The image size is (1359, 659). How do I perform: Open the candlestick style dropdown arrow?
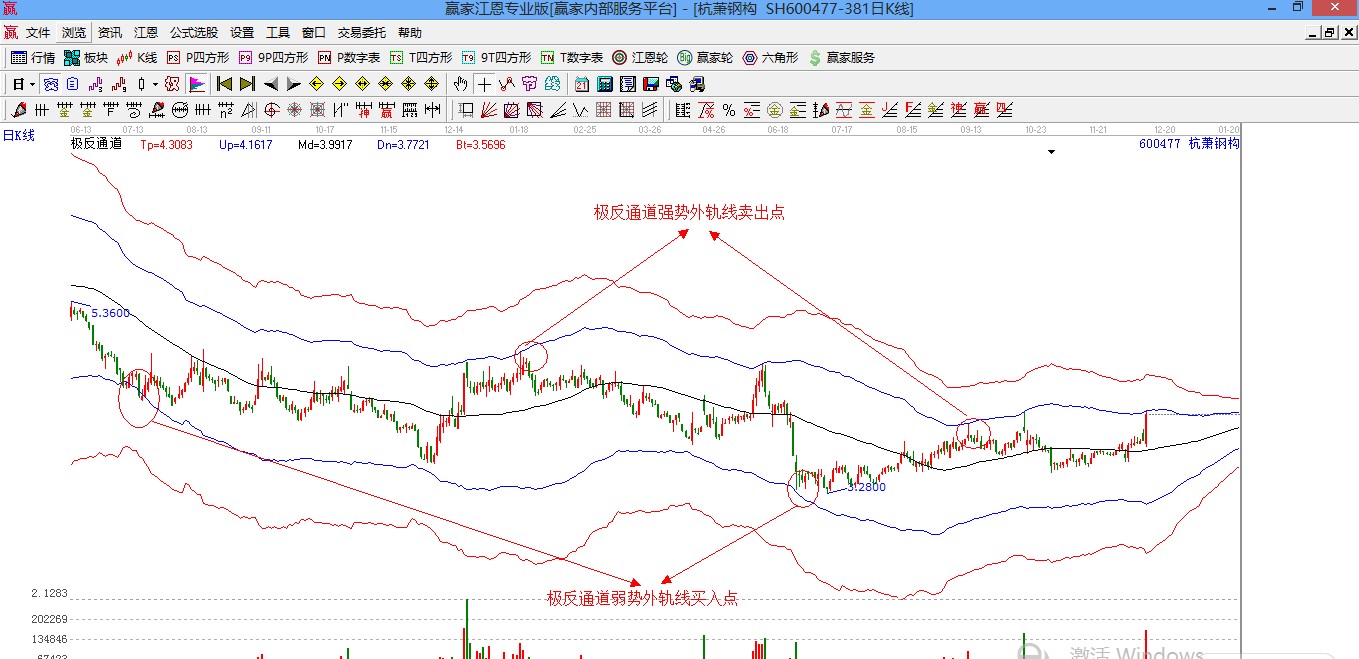155,84
